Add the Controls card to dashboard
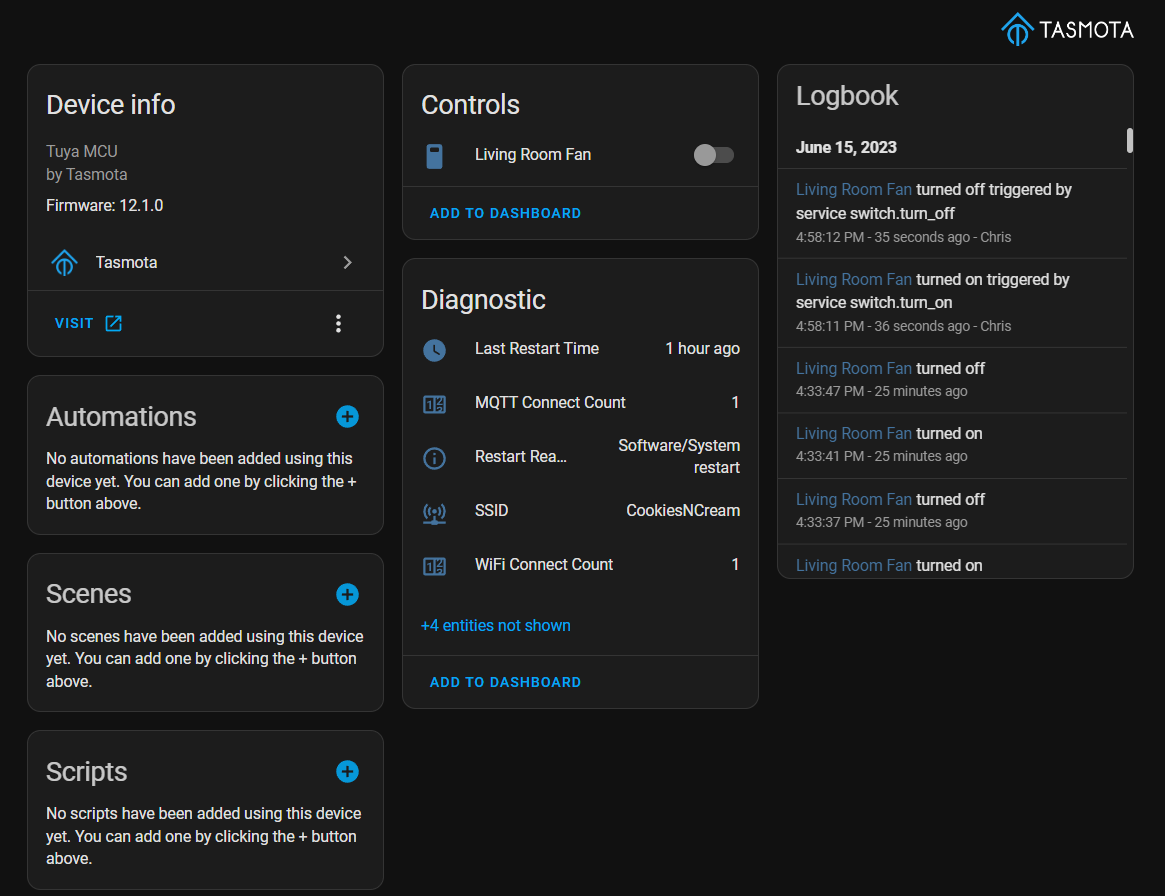 pos(505,213)
